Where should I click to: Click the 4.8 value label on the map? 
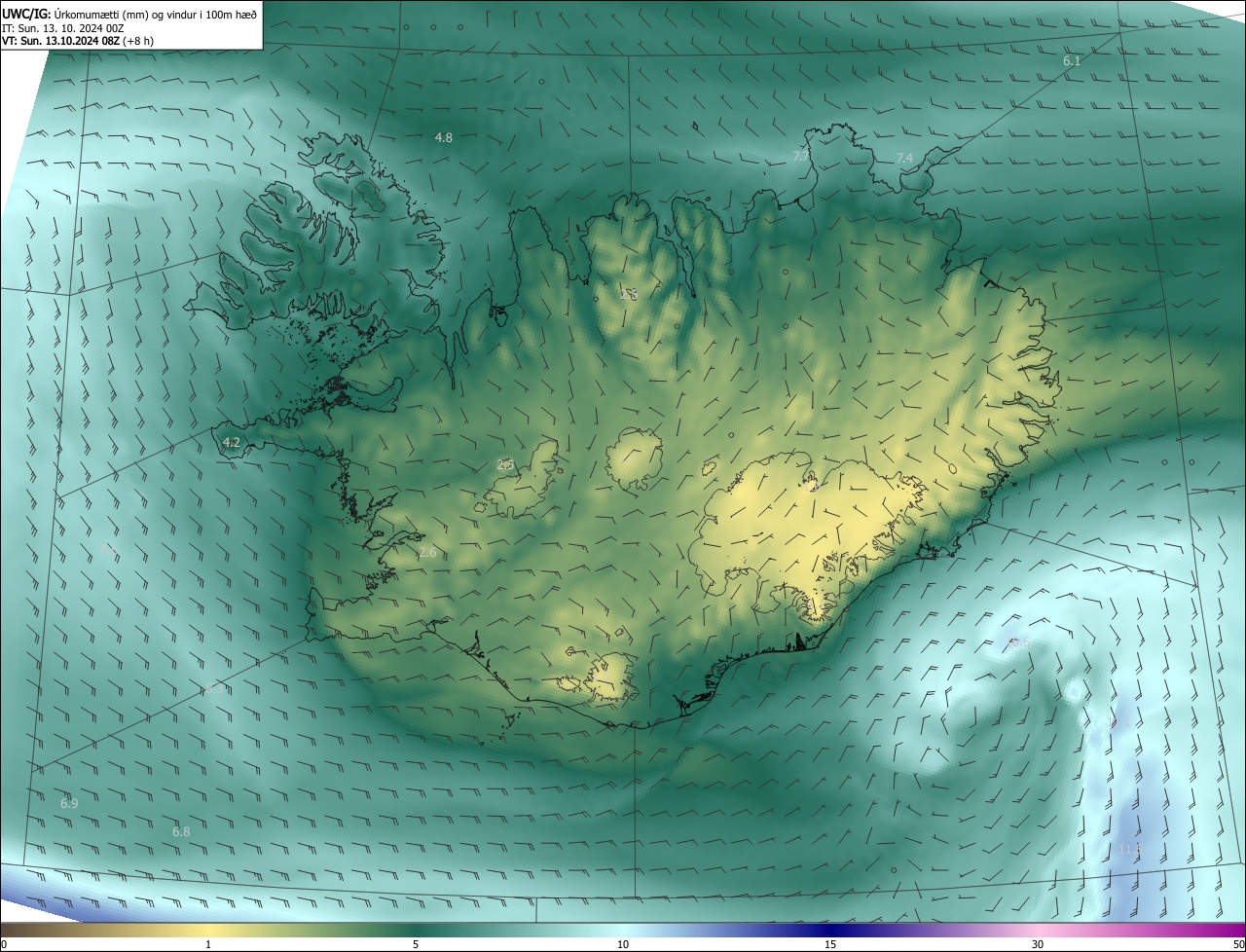[x=443, y=137]
